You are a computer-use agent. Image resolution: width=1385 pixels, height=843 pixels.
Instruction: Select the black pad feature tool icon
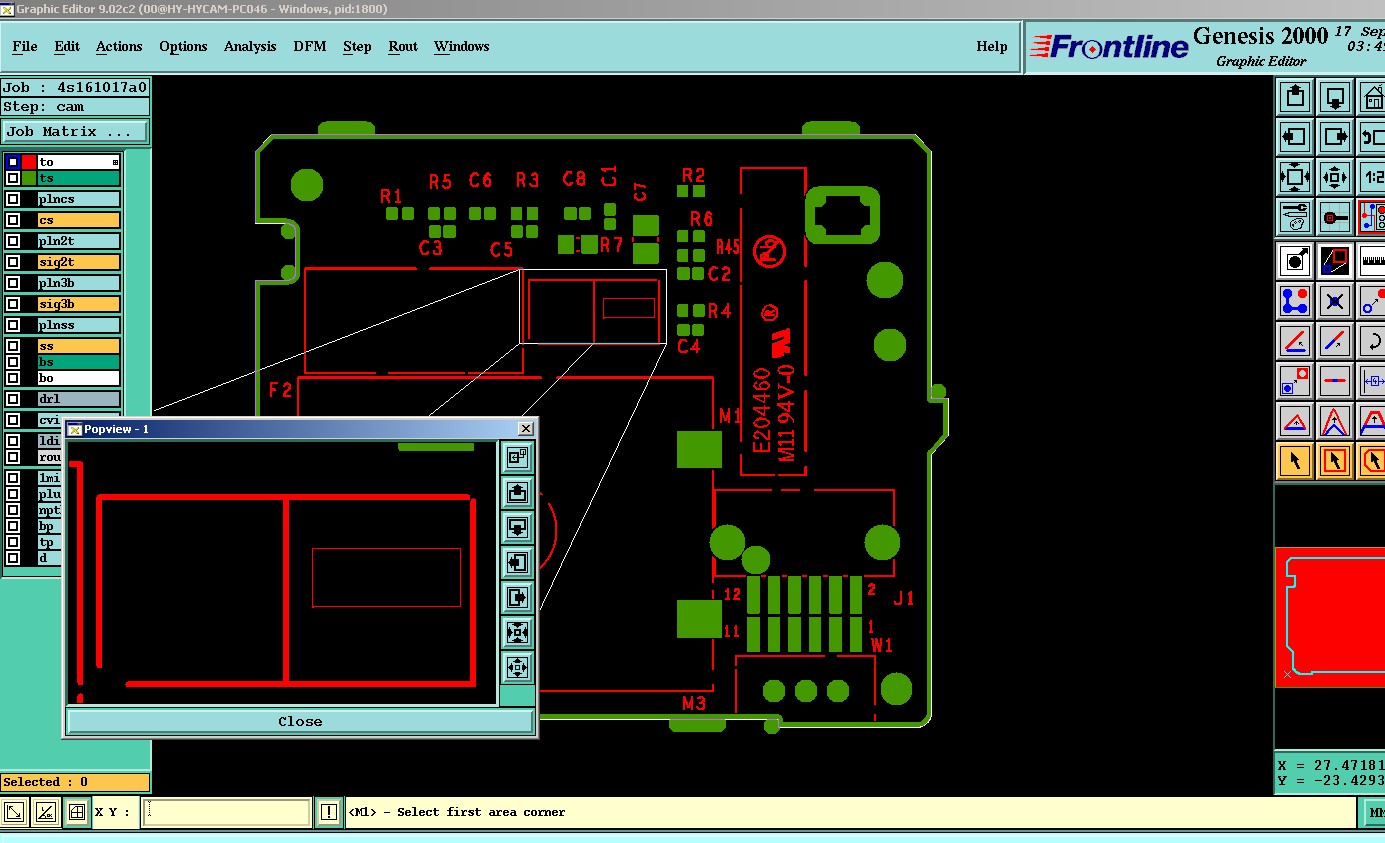click(1295, 261)
